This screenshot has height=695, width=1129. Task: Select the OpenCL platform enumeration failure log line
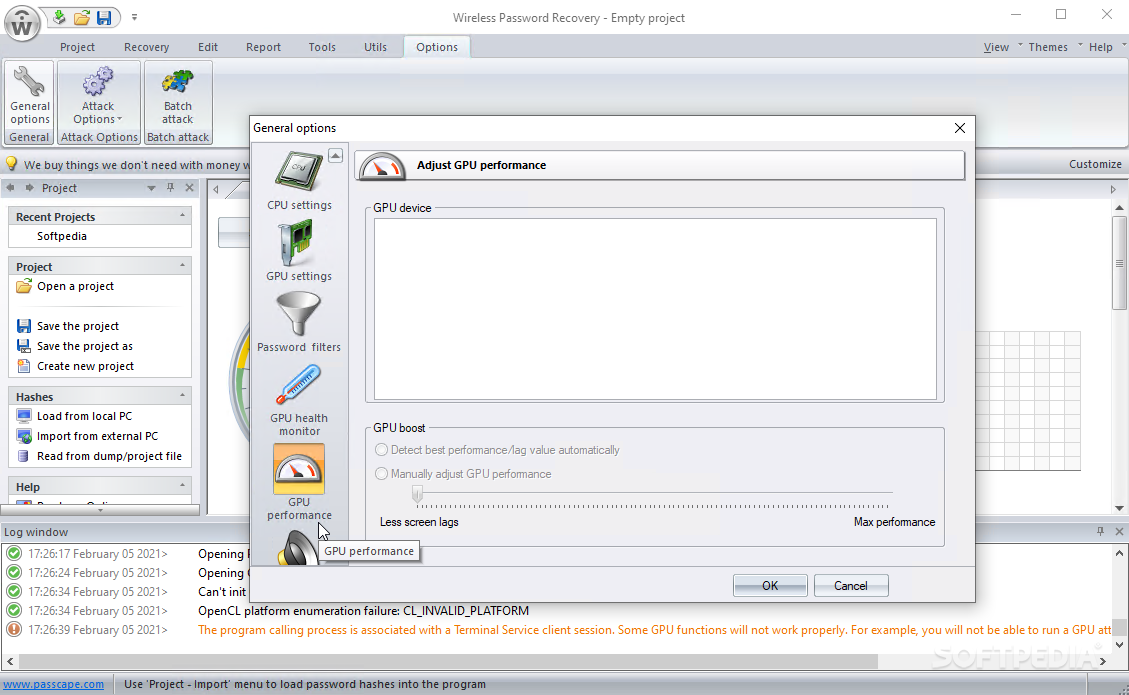coord(363,611)
